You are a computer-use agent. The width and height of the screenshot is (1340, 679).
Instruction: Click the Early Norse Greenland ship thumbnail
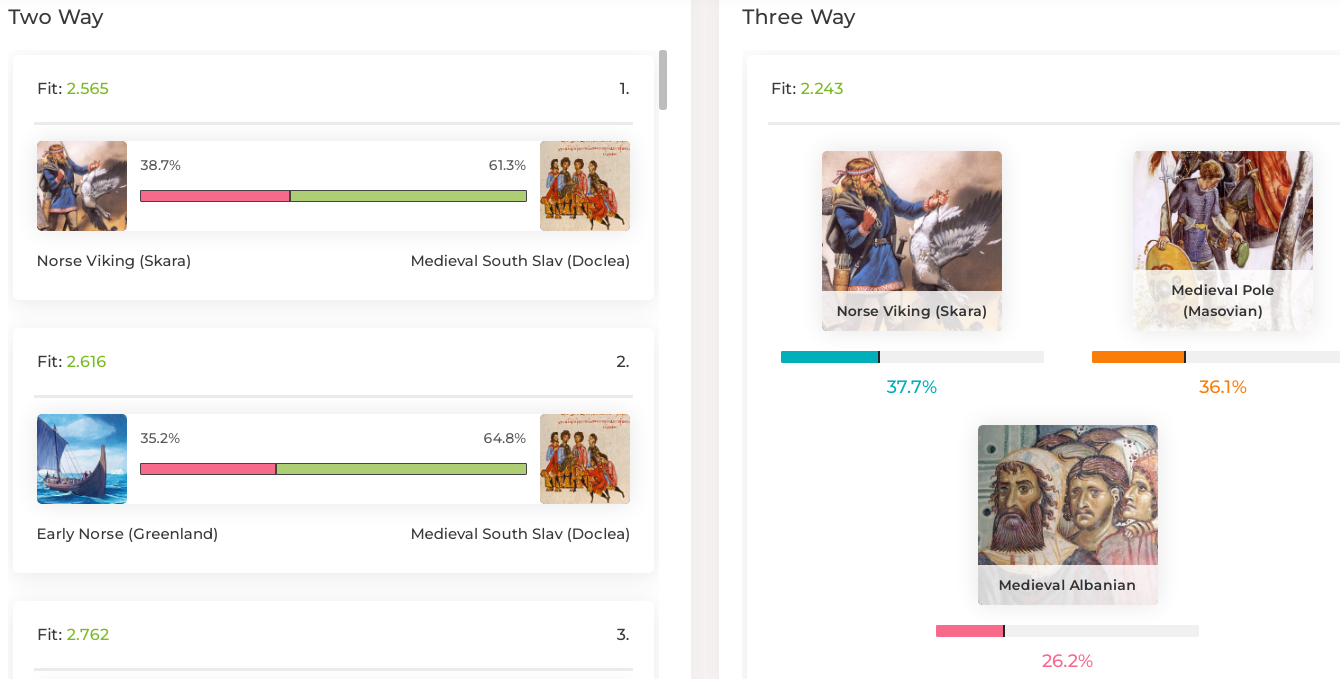click(82, 459)
